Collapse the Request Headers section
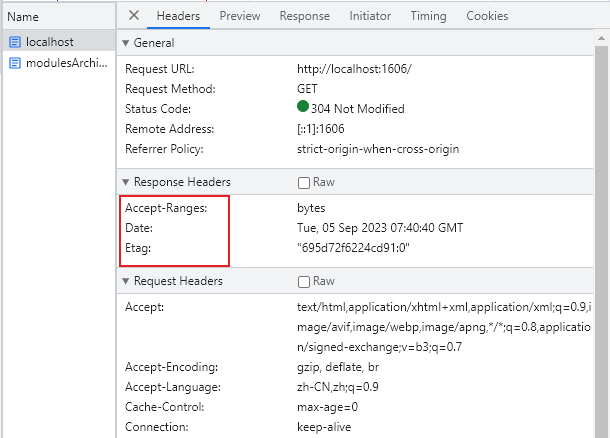The image size is (610, 438). coord(125,282)
